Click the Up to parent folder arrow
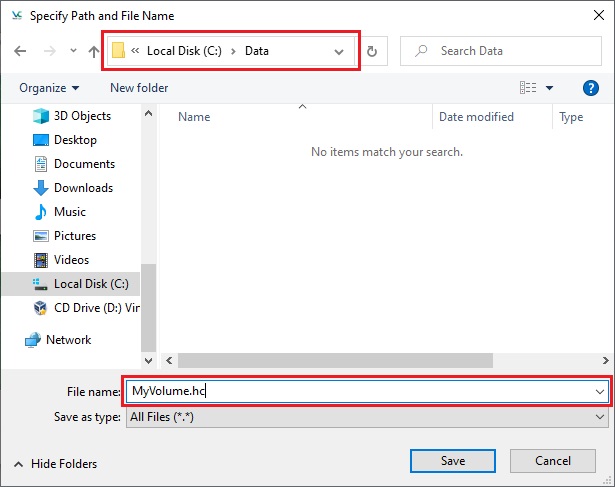 click(x=93, y=51)
